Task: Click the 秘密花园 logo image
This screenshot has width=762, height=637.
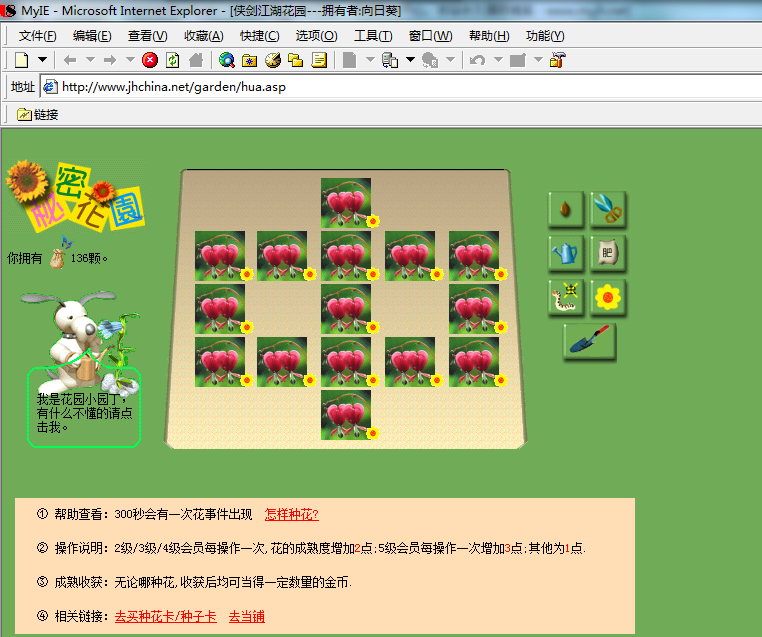Action: click(76, 196)
